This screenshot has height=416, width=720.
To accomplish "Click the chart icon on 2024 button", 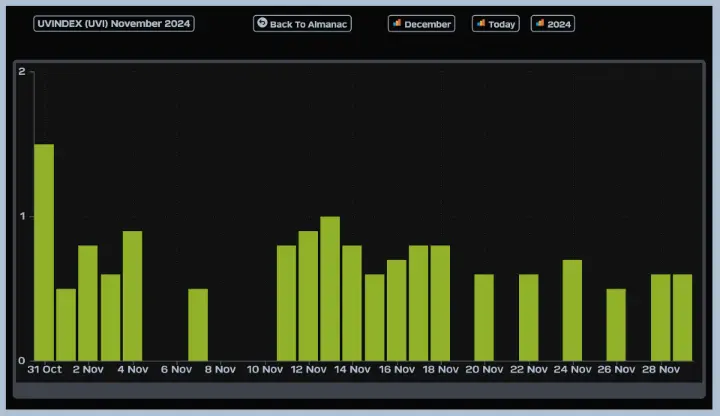I will click(x=540, y=23).
